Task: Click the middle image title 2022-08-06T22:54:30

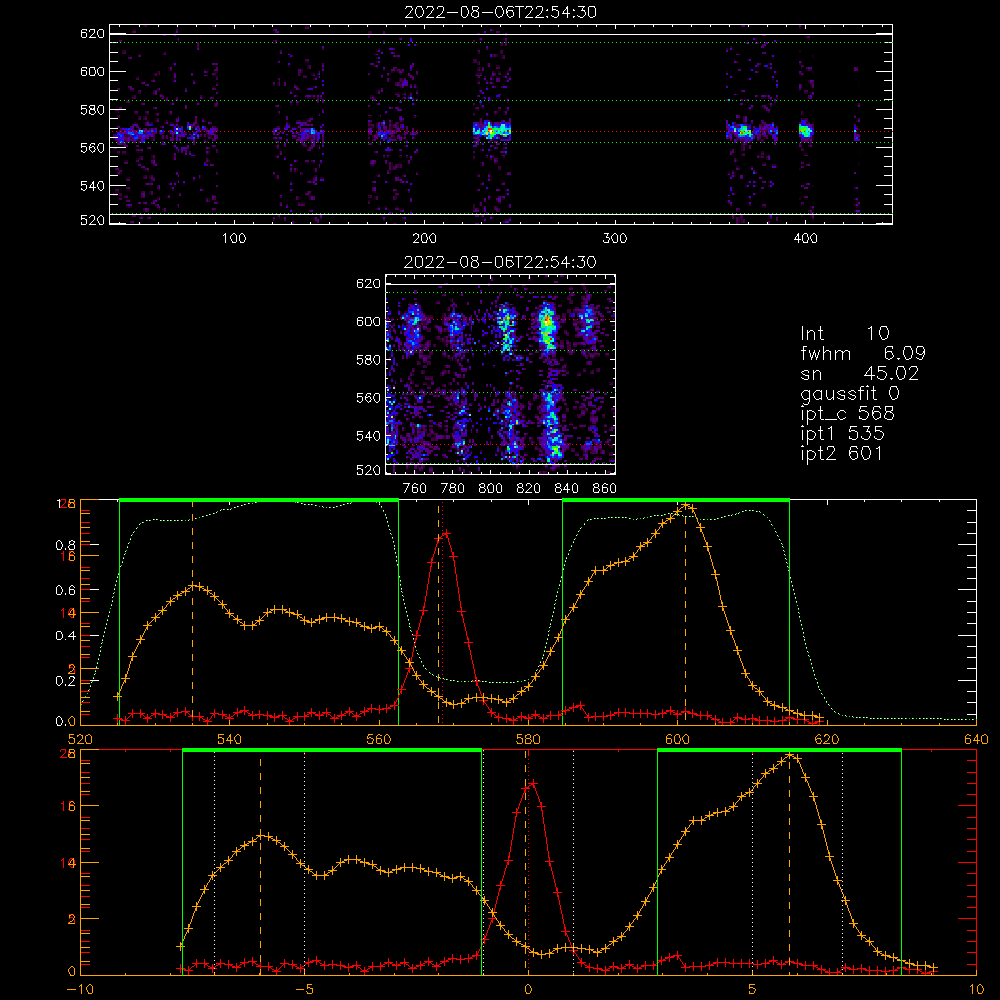Action: [x=500, y=262]
